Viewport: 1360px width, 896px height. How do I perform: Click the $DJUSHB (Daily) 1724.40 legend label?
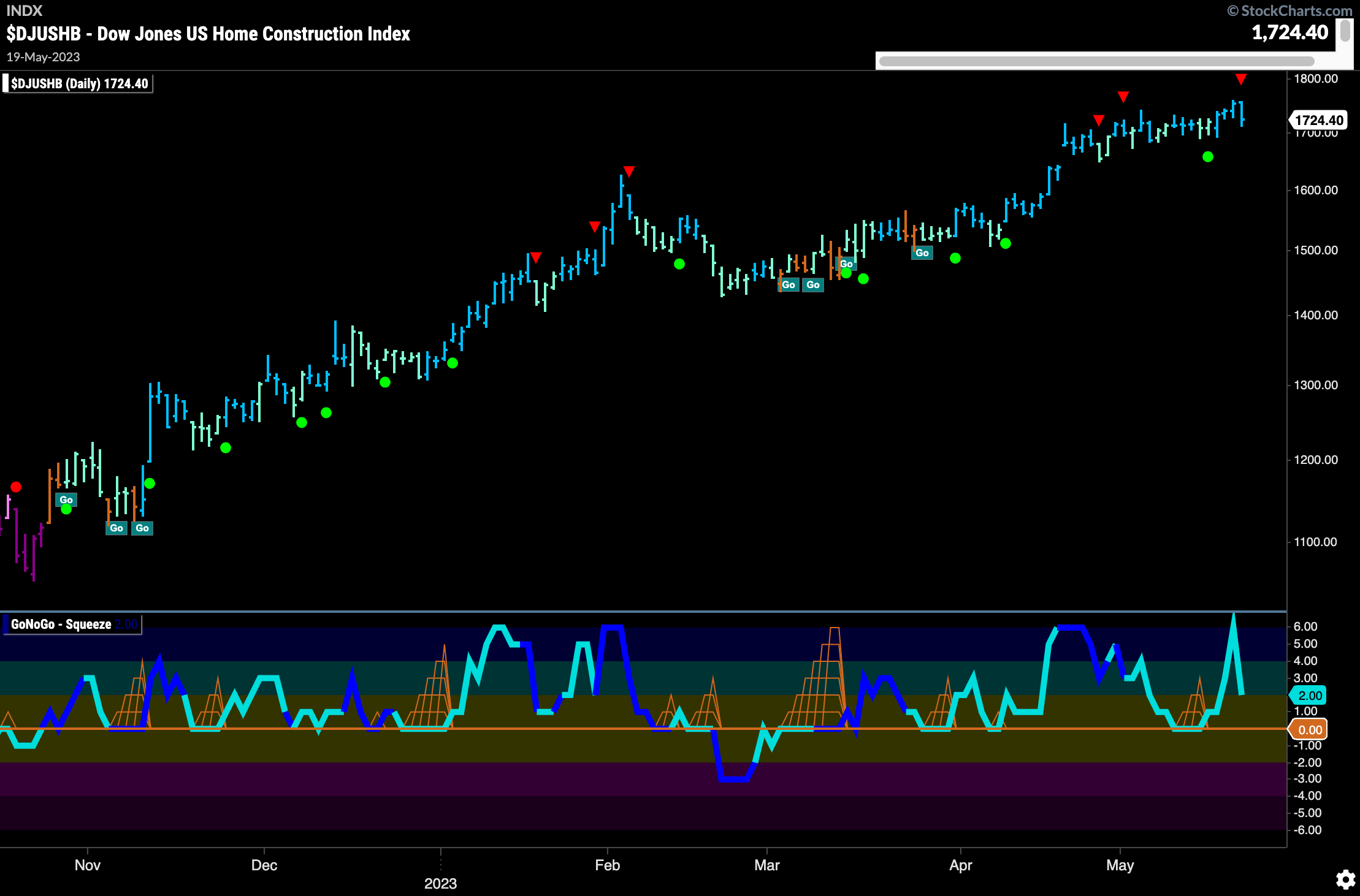click(79, 83)
